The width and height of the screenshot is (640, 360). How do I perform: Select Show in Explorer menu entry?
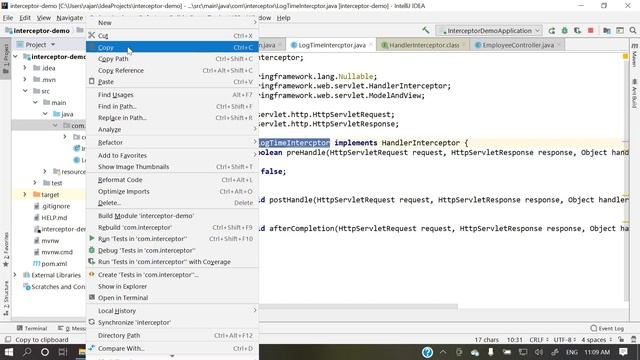click(172, 287)
